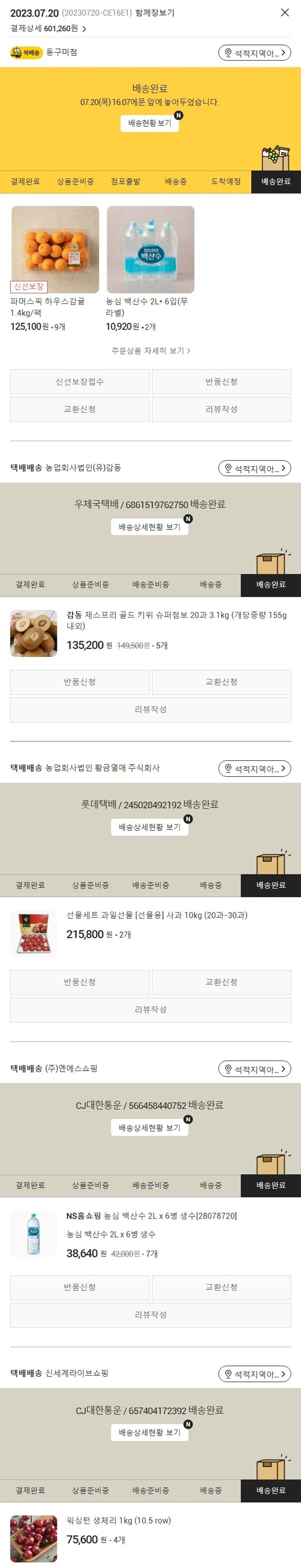Open the 농심 백산수 6입 thumbnail
Image resolution: width=301 pixels, height=1568 pixels.
[x=151, y=250]
